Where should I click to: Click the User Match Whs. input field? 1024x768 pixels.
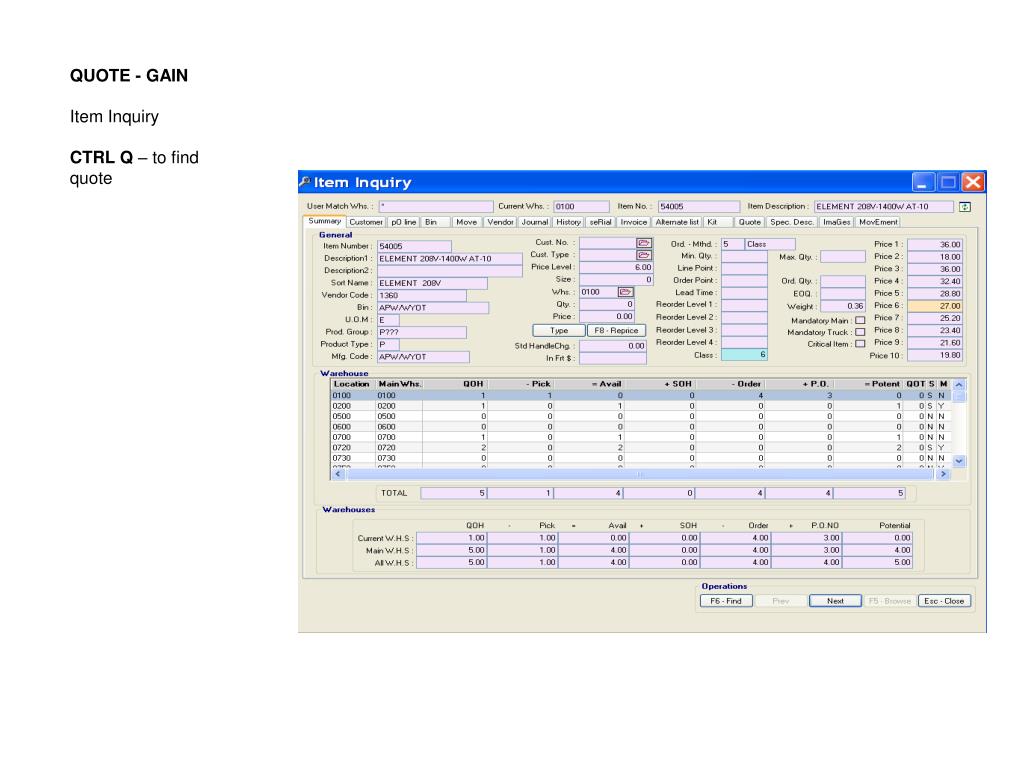pyautogui.click(x=436, y=206)
